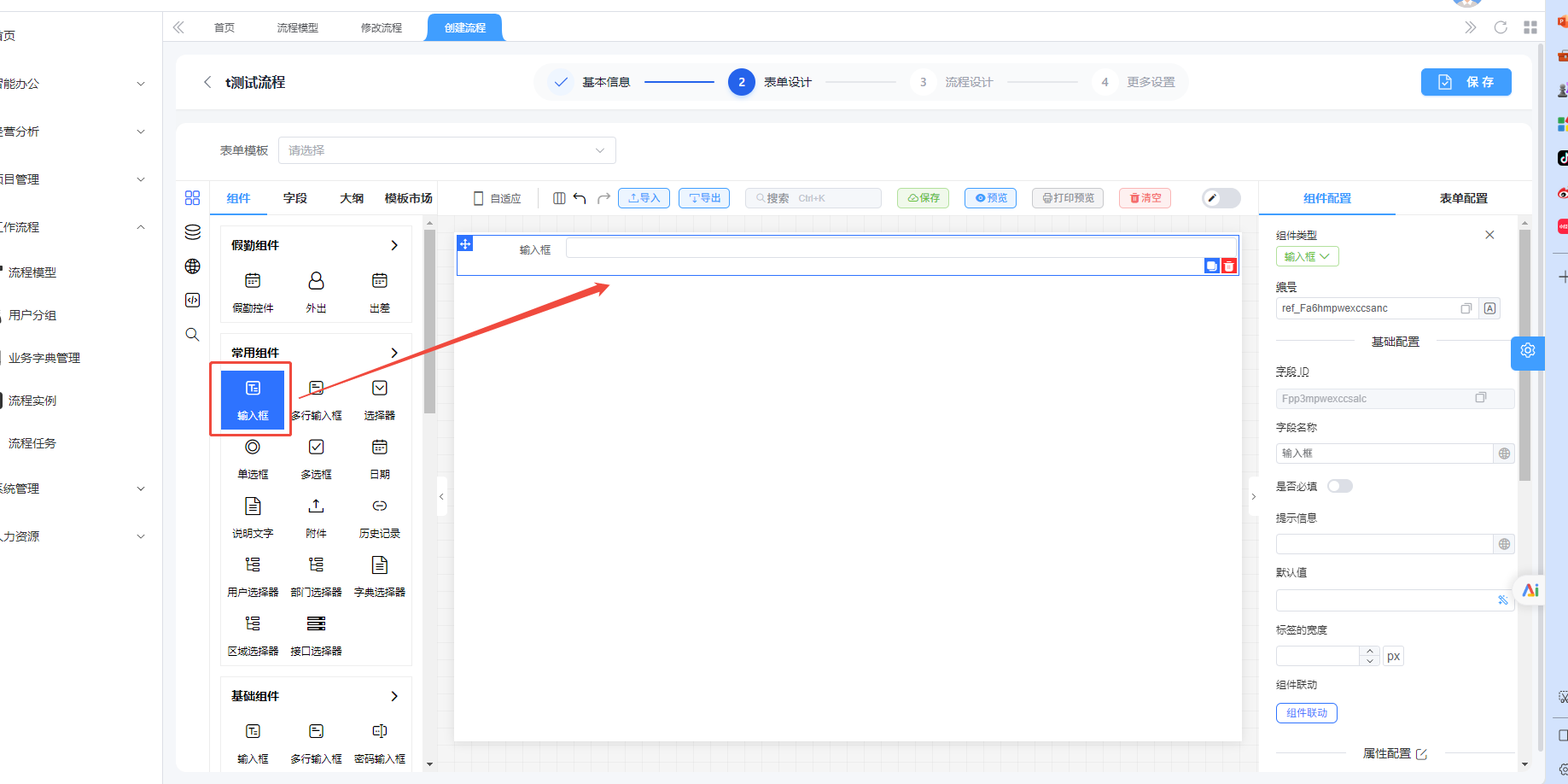Viewport: 1568px width, 784px height.
Task: Collapse the 基础组件 section
Action: (394, 696)
